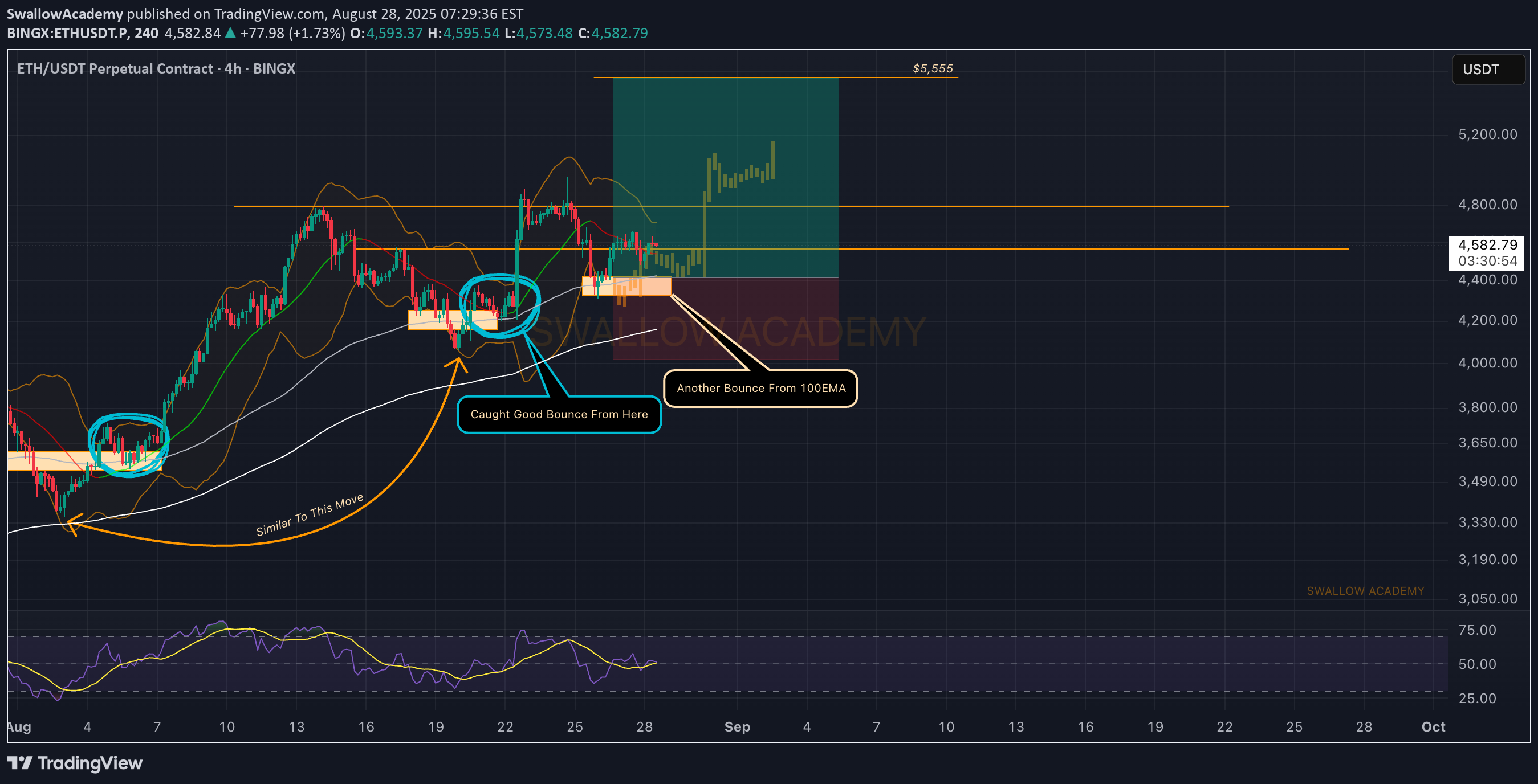
Task: Click the low price value L:4,573.48
Action: click(539, 33)
